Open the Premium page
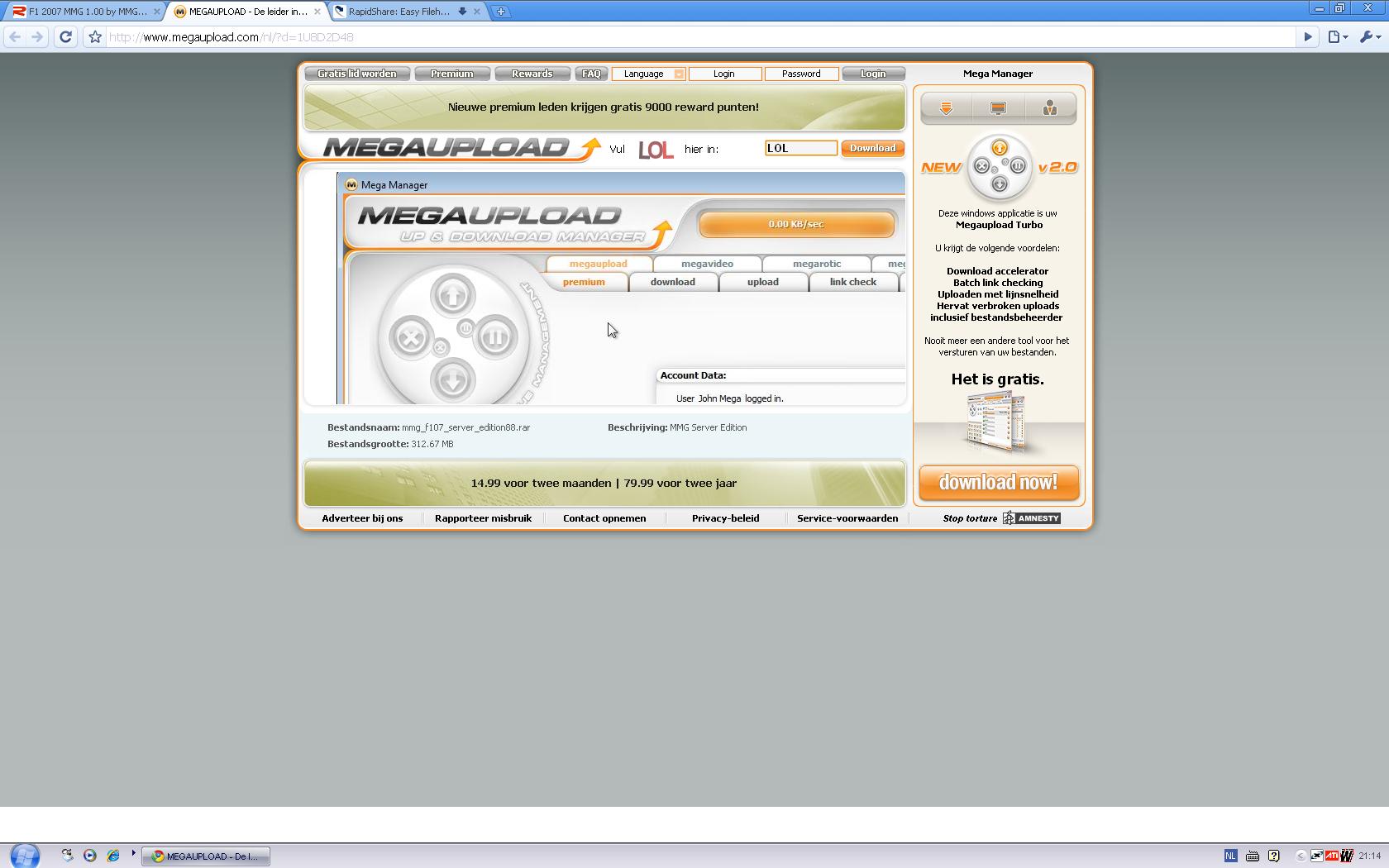The image size is (1389, 868). click(x=452, y=74)
